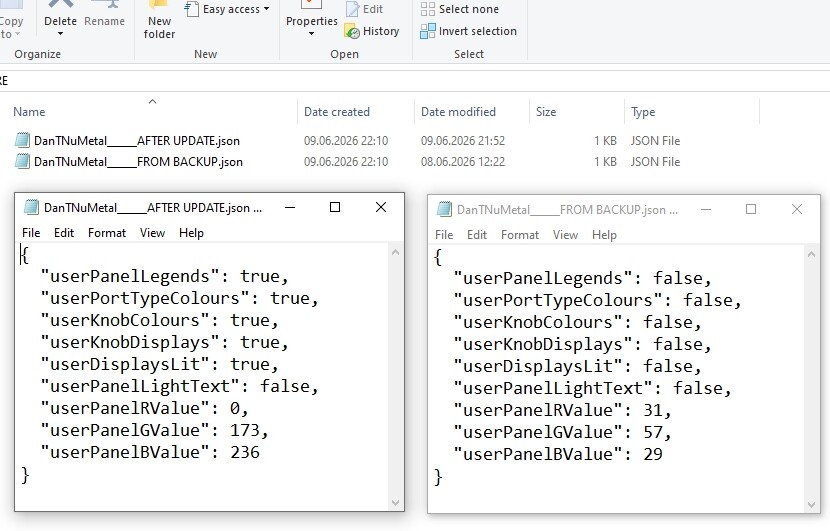Image resolution: width=830 pixels, height=531 pixels.
Task: Click the FROM BACKUP Notepad title icon
Action: click(x=444, y=210)
